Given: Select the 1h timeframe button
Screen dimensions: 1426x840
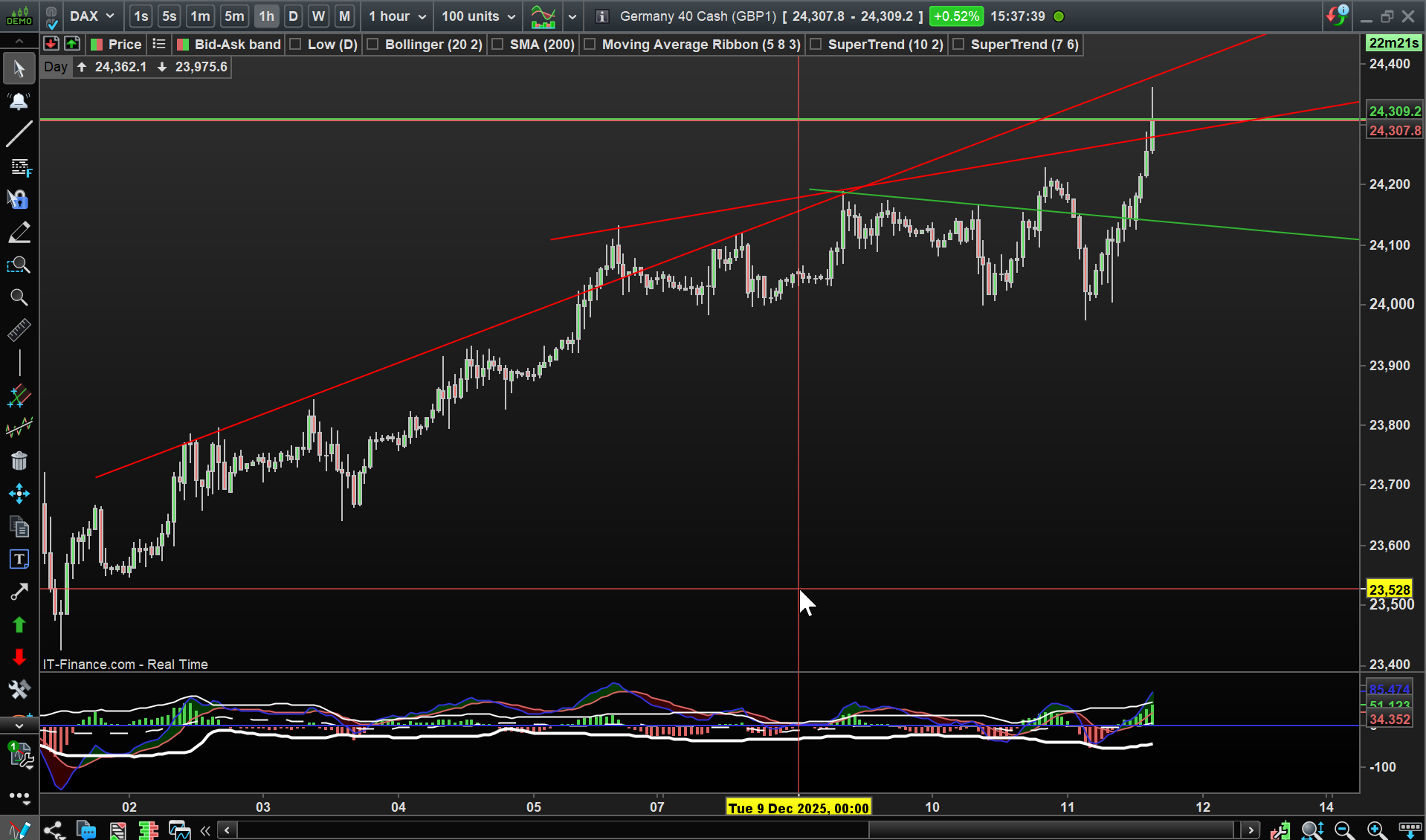Looking at the screenshot, I should pyautogui.click(x=266, y=16).
